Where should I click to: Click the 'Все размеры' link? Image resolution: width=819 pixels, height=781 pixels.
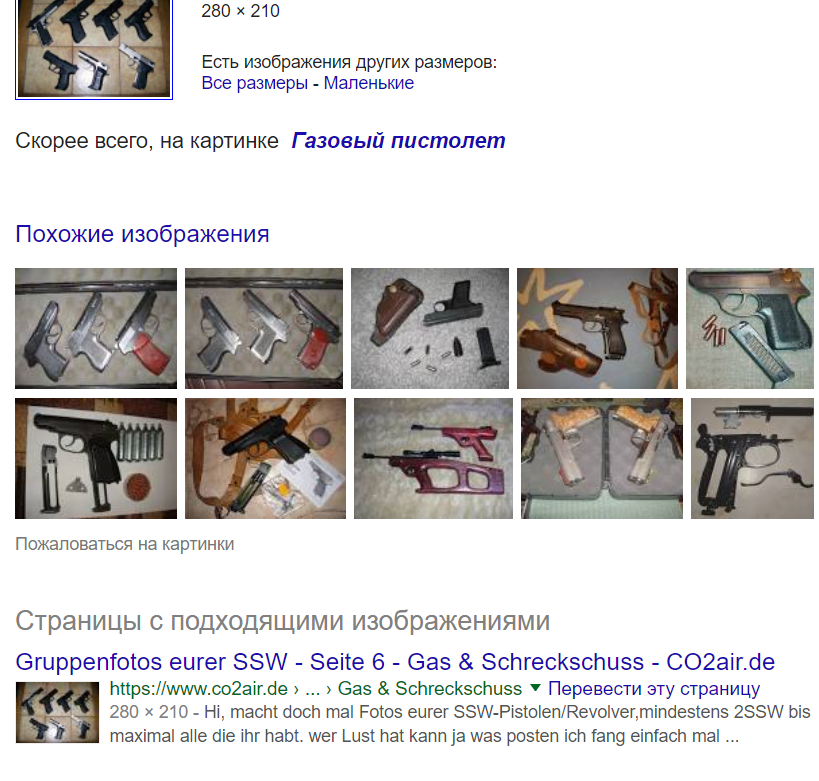[x=254, y=83]
